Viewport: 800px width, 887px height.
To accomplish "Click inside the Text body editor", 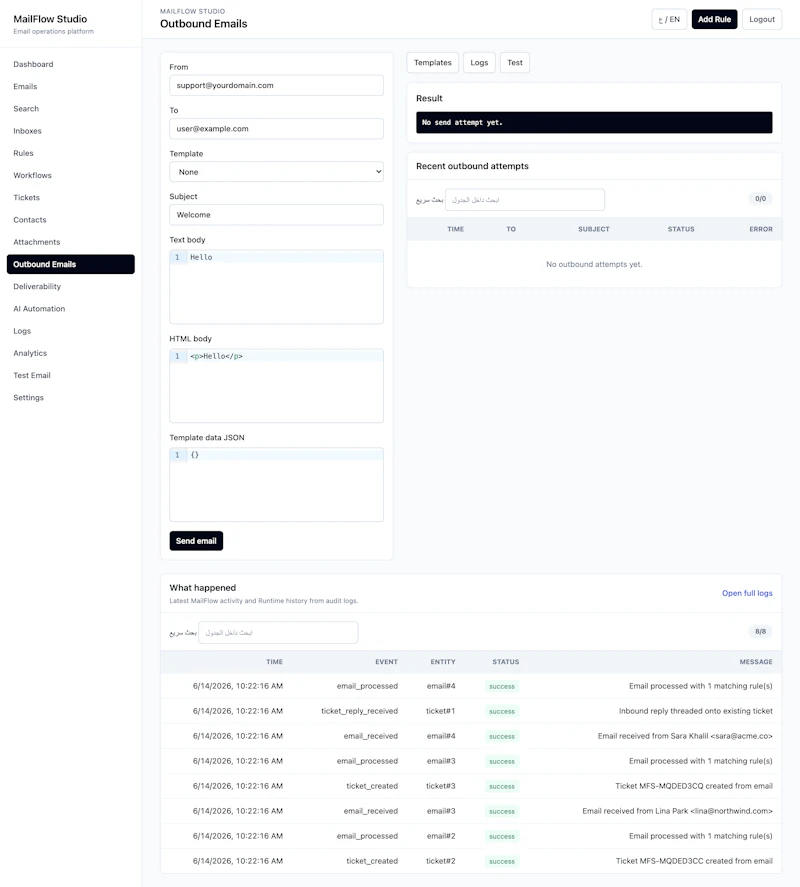I will pyautogui.click(x=276, y=287).
